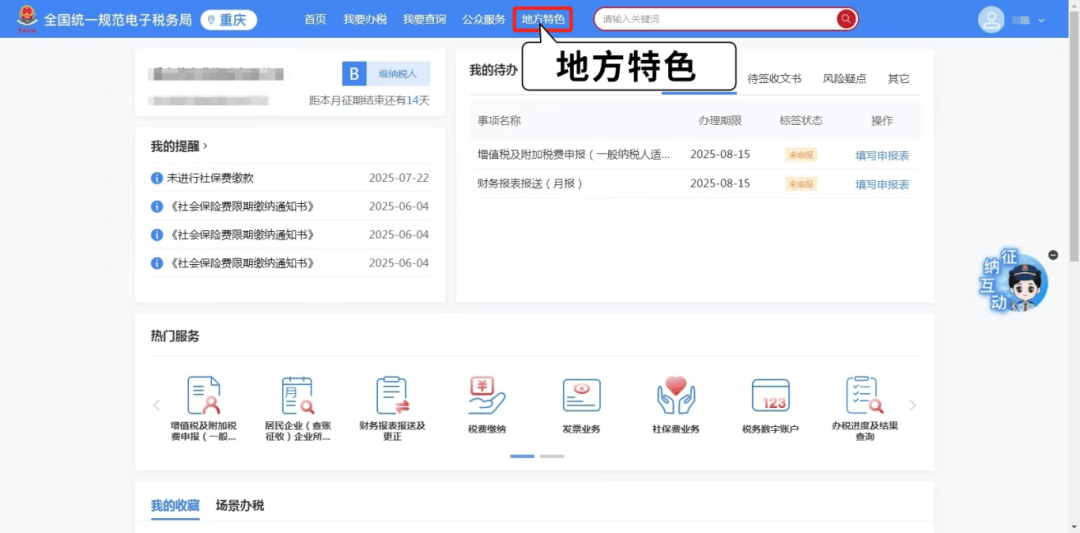This screenshot has height=533, width=1080.
Task: Open the 增值税及附加税费申报 service icon
Action: (203, 396)
